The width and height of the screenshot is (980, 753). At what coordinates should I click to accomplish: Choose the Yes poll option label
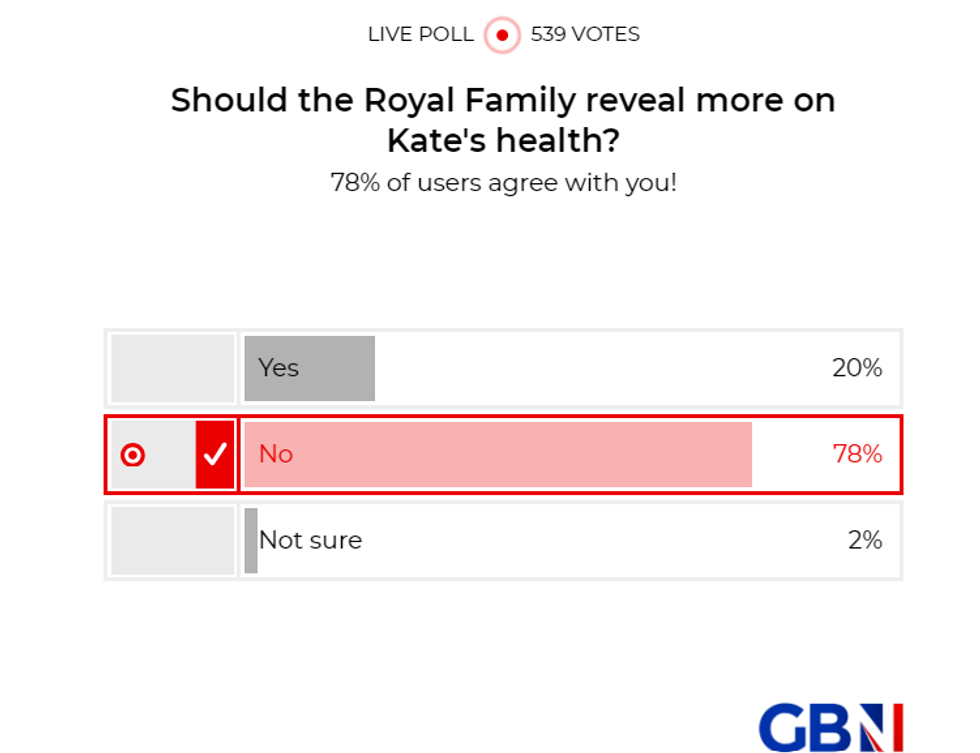coord(278,368)
